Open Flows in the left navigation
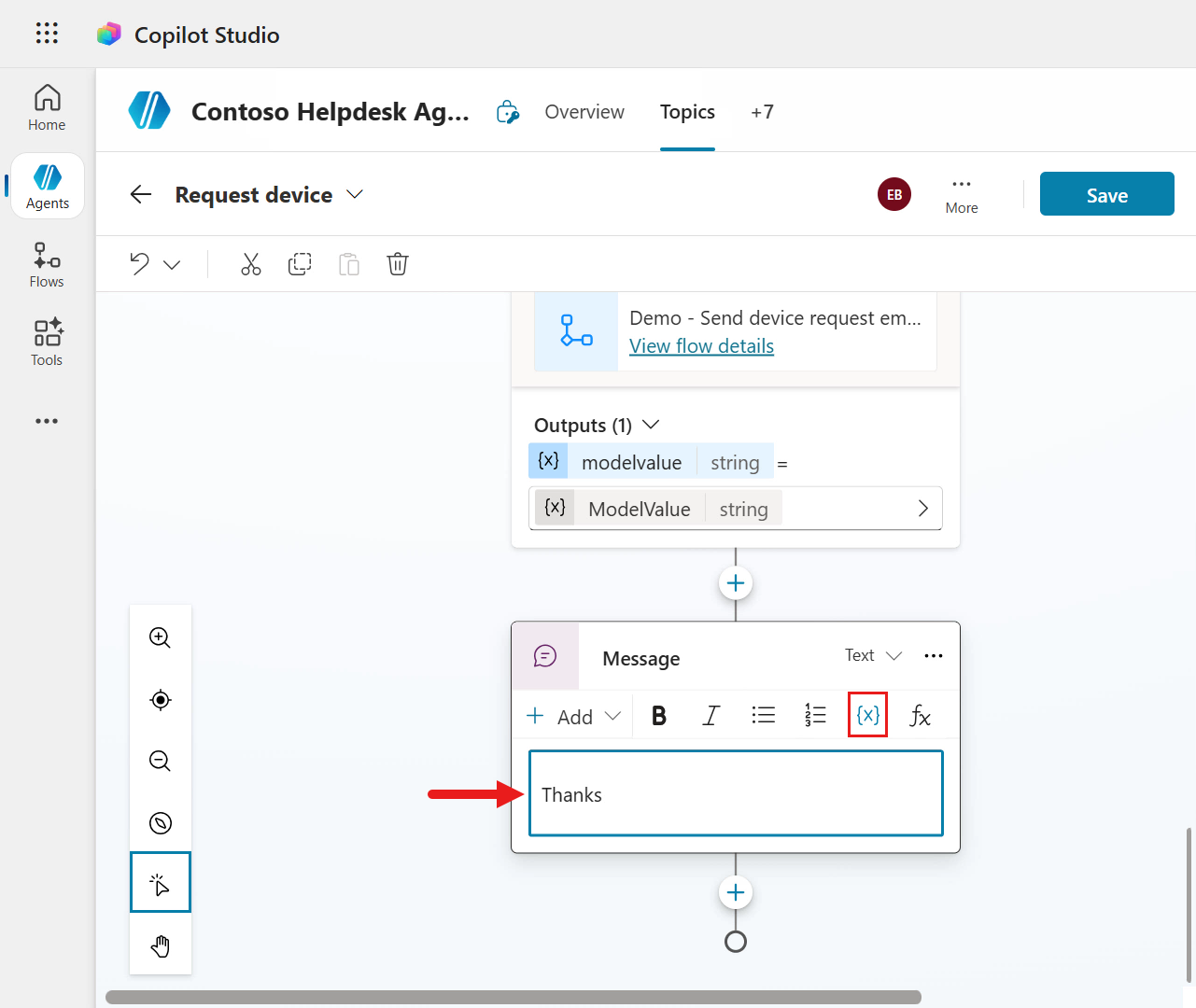 [47, 265]
